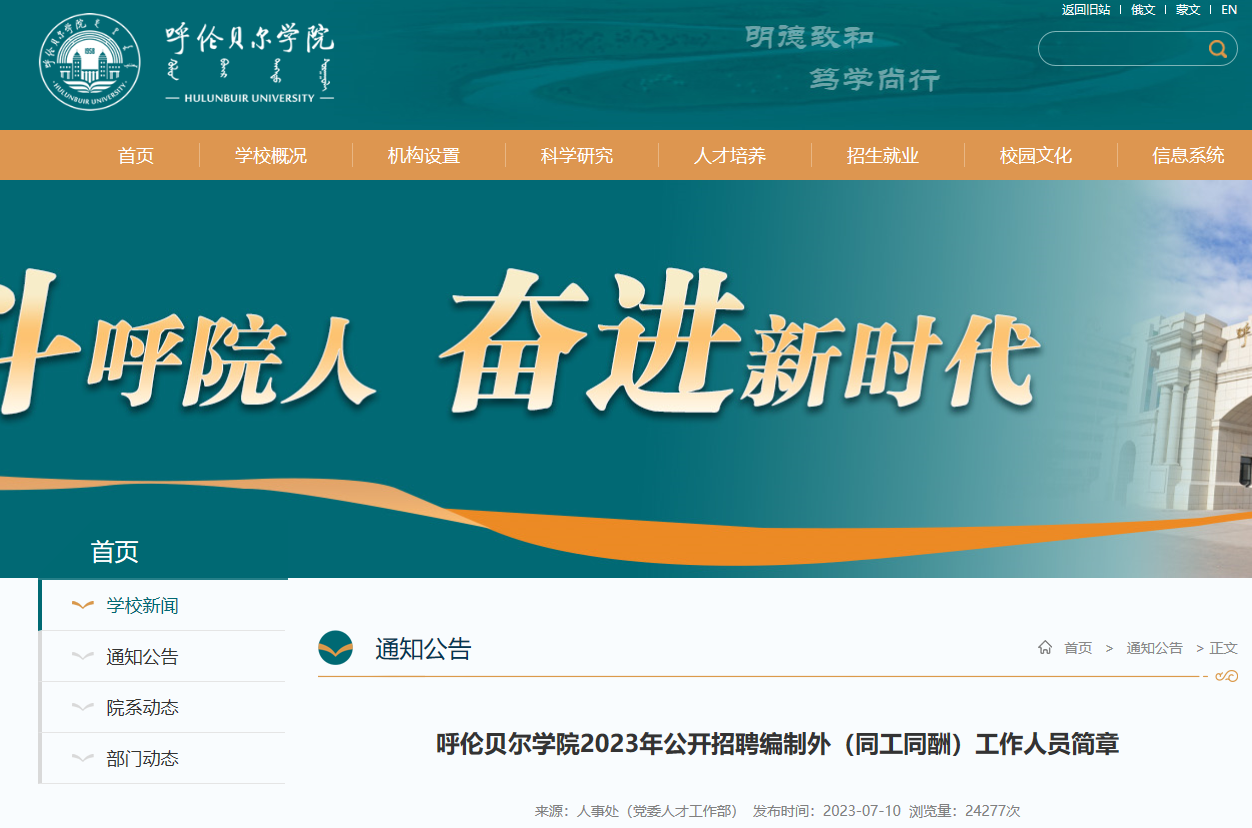Open the 科学研究 navigation menu
The image size is (1252, 828).
577,155
